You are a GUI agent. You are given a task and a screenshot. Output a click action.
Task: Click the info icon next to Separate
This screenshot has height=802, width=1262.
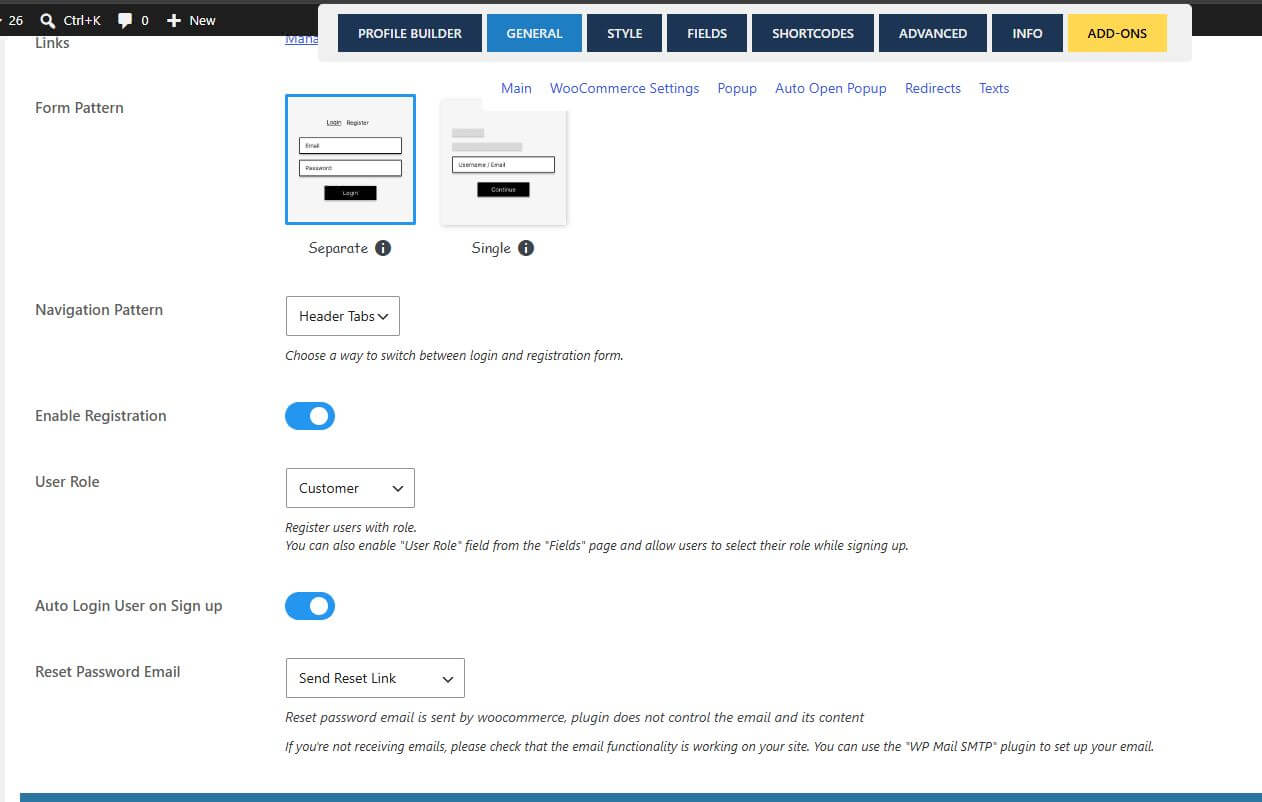(383, 248)
